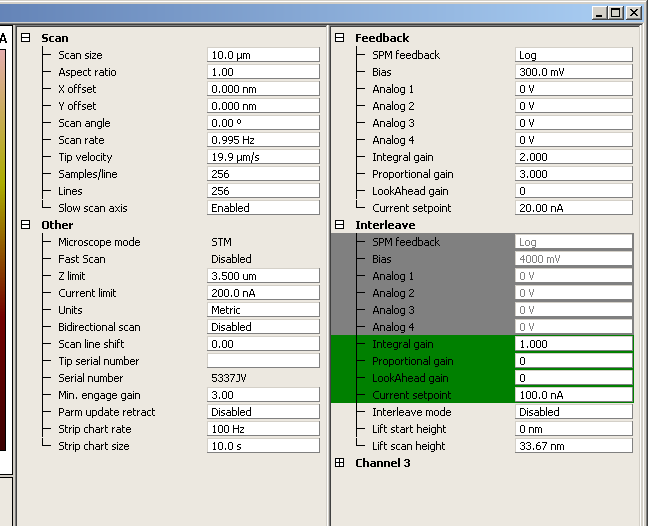Edit Feedback Proportional gain 3.000

[x=574, y=174]
